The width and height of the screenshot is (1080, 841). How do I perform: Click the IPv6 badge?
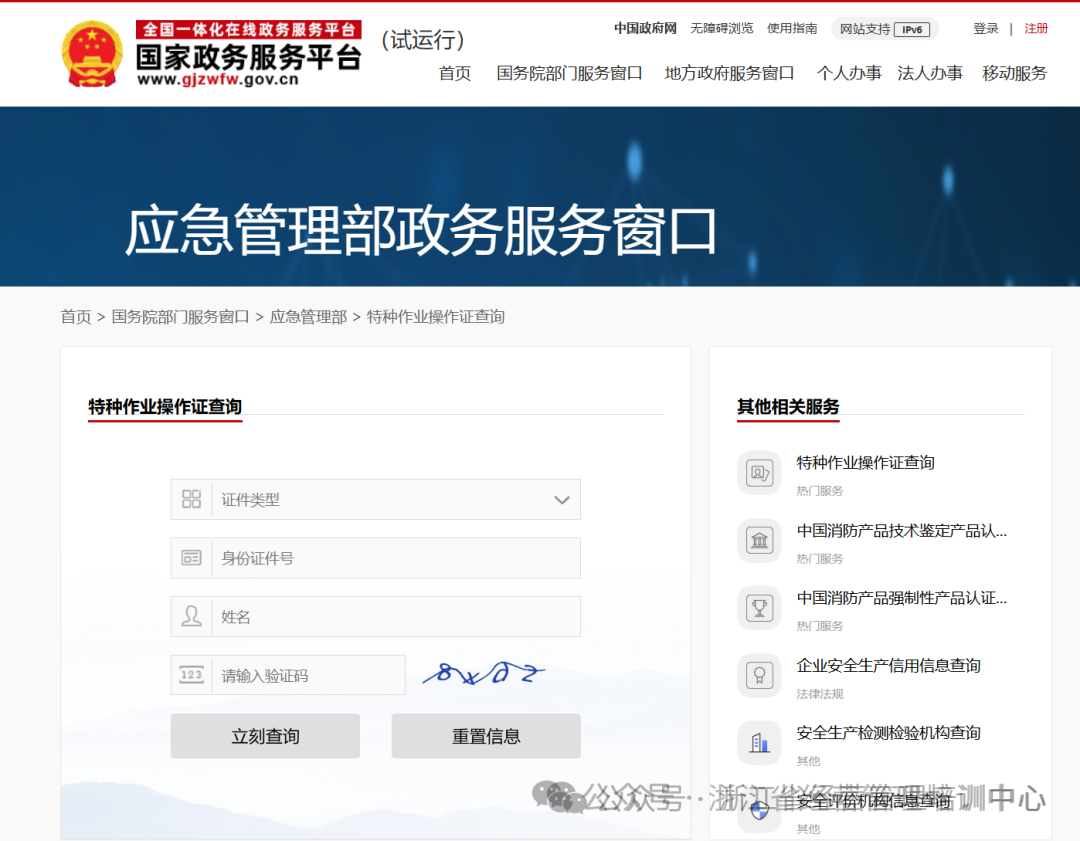(x=912, y=30)
